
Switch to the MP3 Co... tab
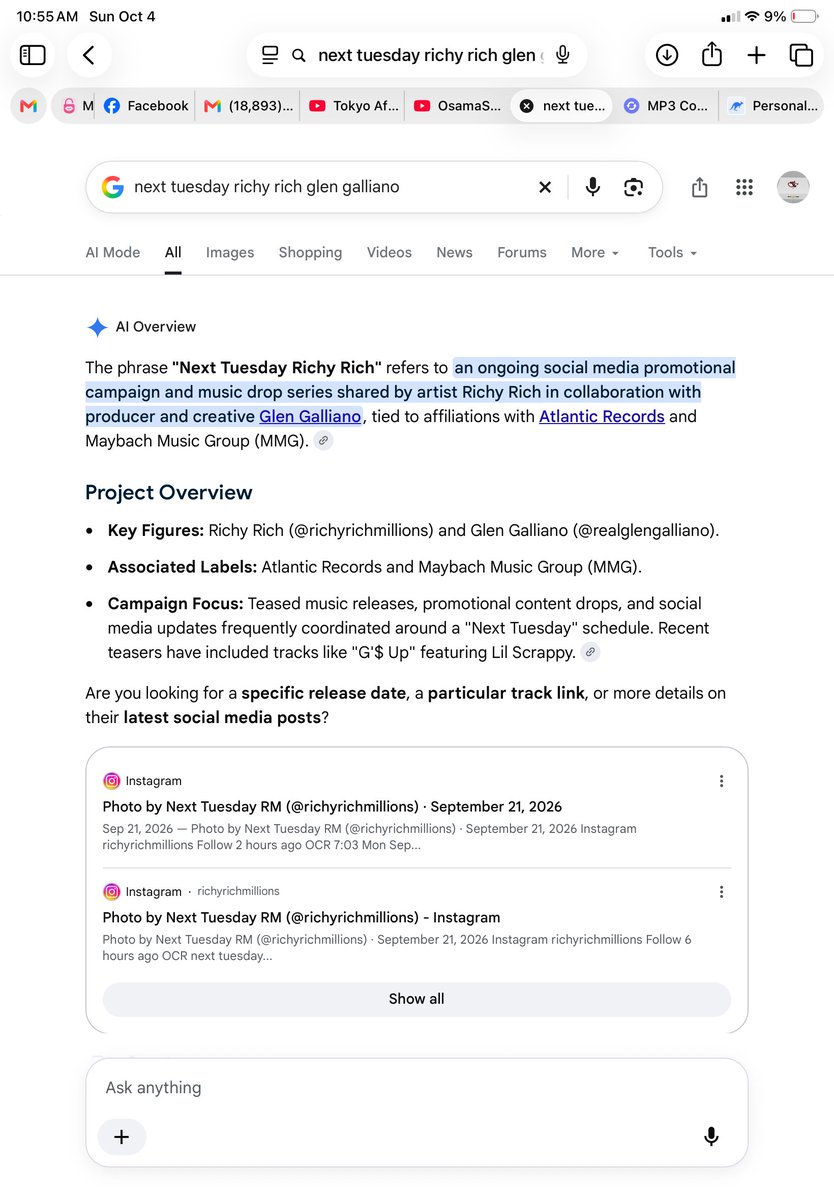pyautogui.click(x=666, y=106)
